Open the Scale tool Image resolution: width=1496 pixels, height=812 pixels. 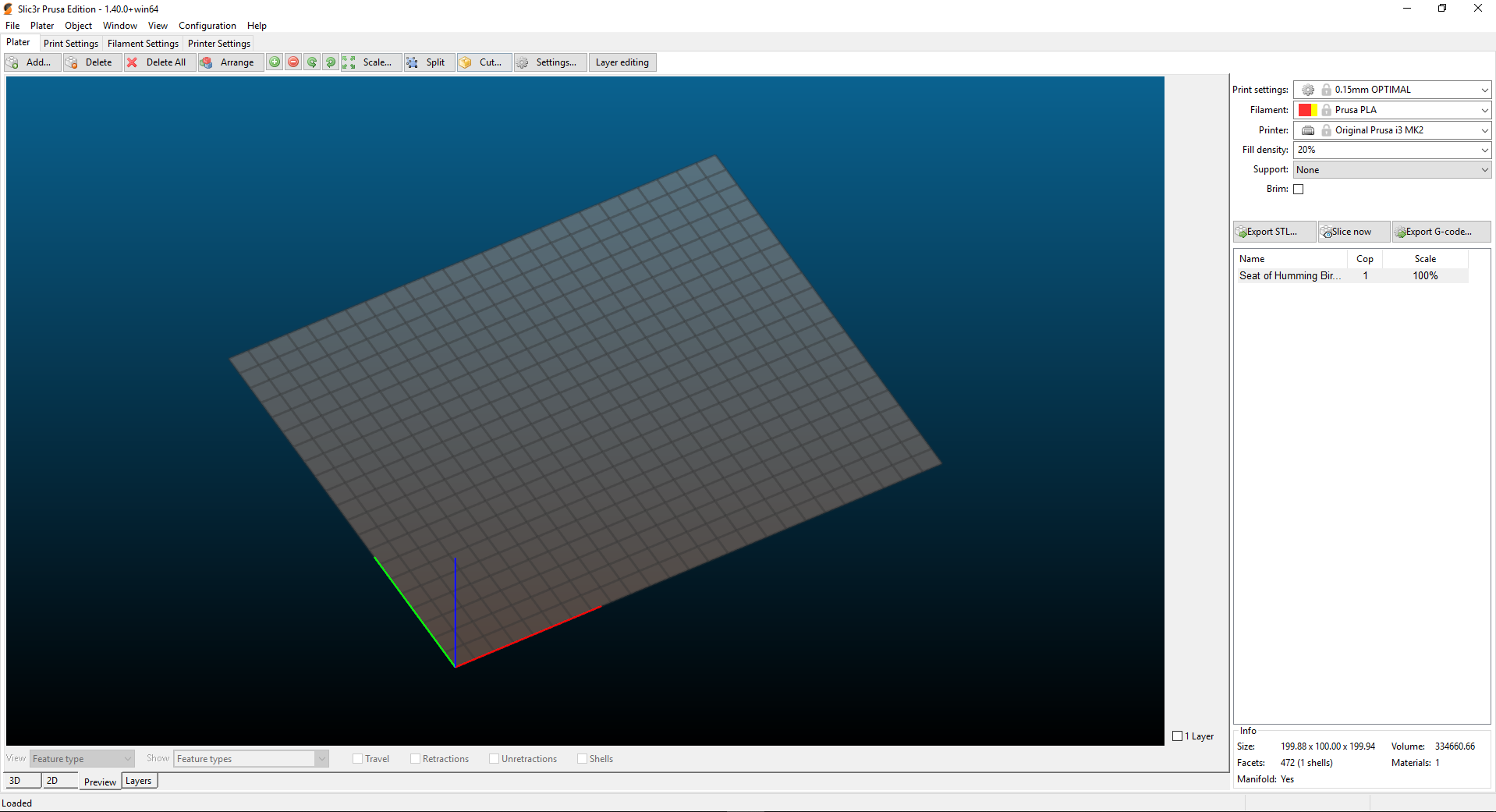[372, 62]
